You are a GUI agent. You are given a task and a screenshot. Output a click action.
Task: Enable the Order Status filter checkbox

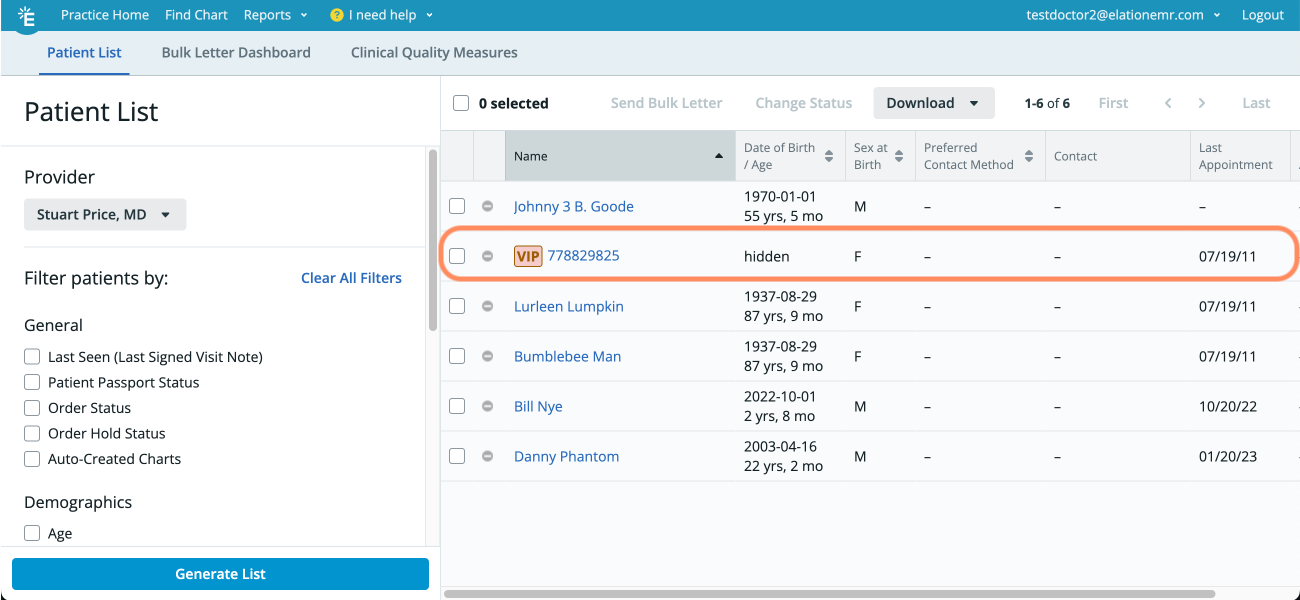pyautogui.click(x=32, y=408)
